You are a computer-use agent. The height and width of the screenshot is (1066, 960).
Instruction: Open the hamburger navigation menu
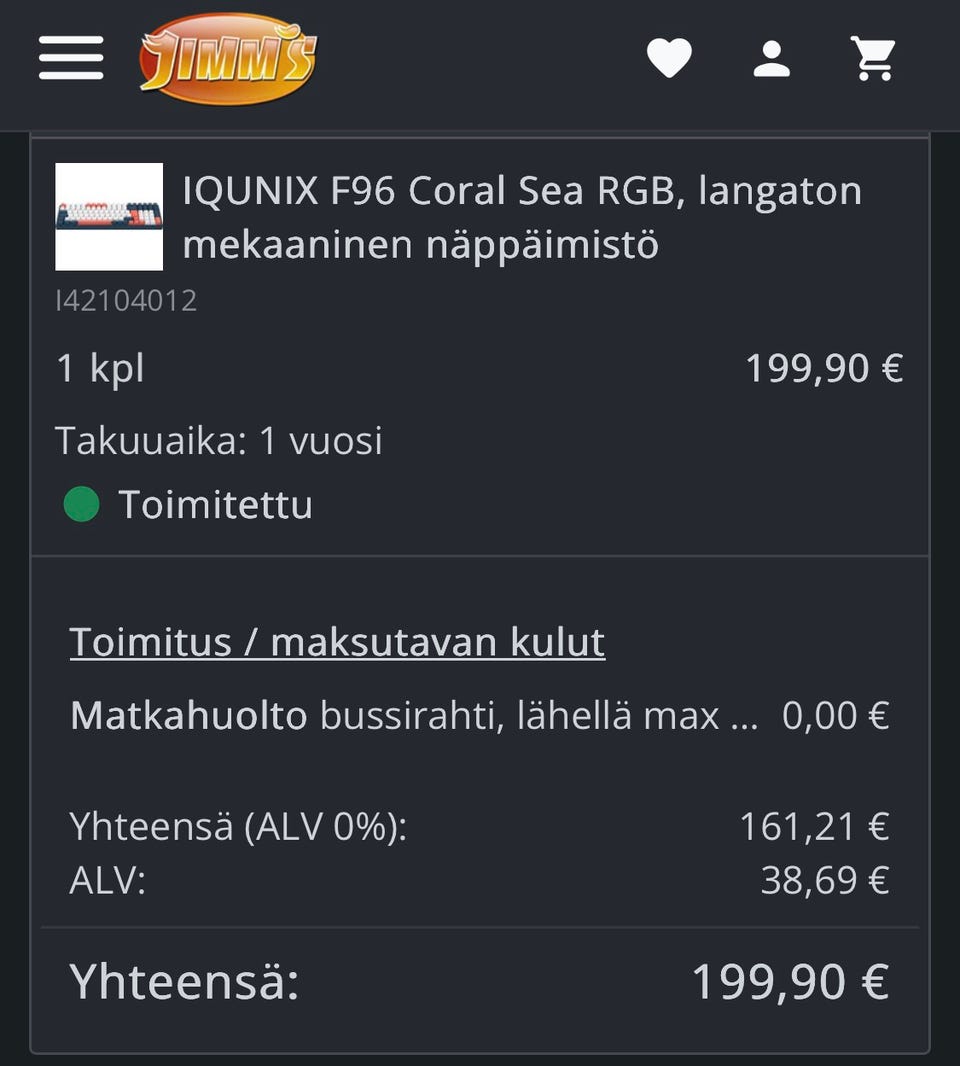tap(71, 58)
